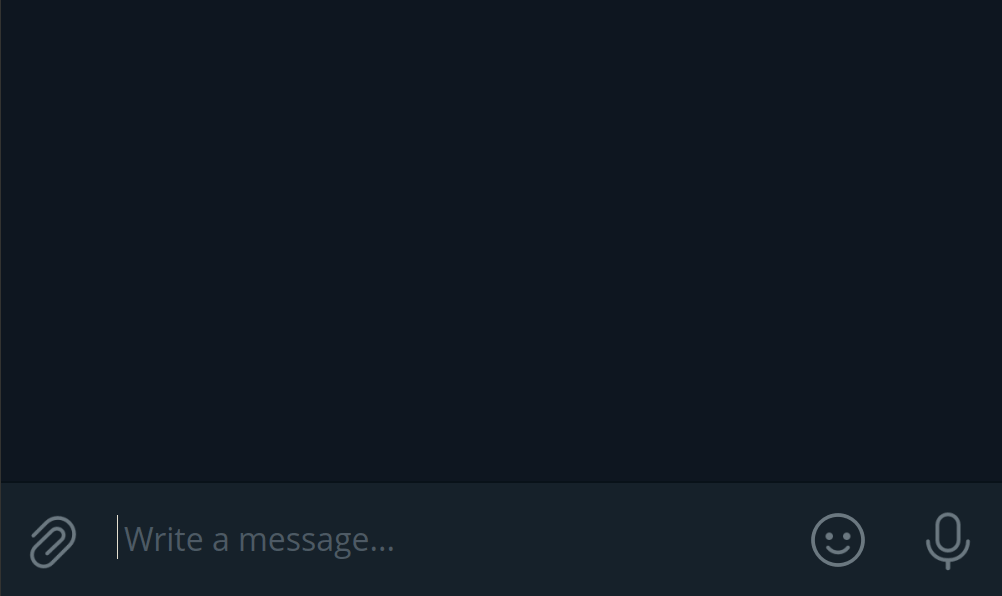The image size is (1002, 596).
Task: Click the microphone beside the smiley
Action: (948, 540)
